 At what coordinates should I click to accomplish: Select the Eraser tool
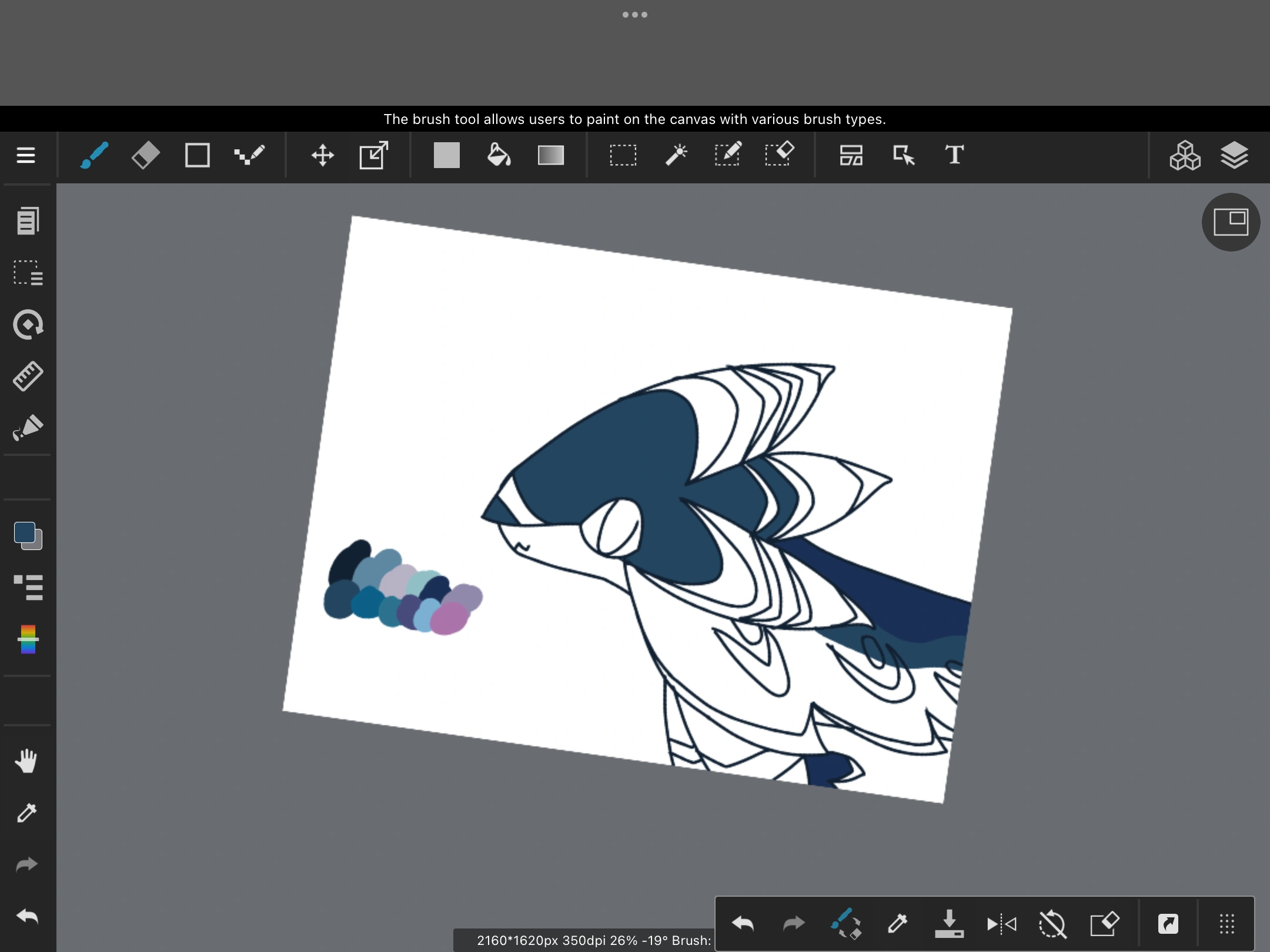(145, 155)
